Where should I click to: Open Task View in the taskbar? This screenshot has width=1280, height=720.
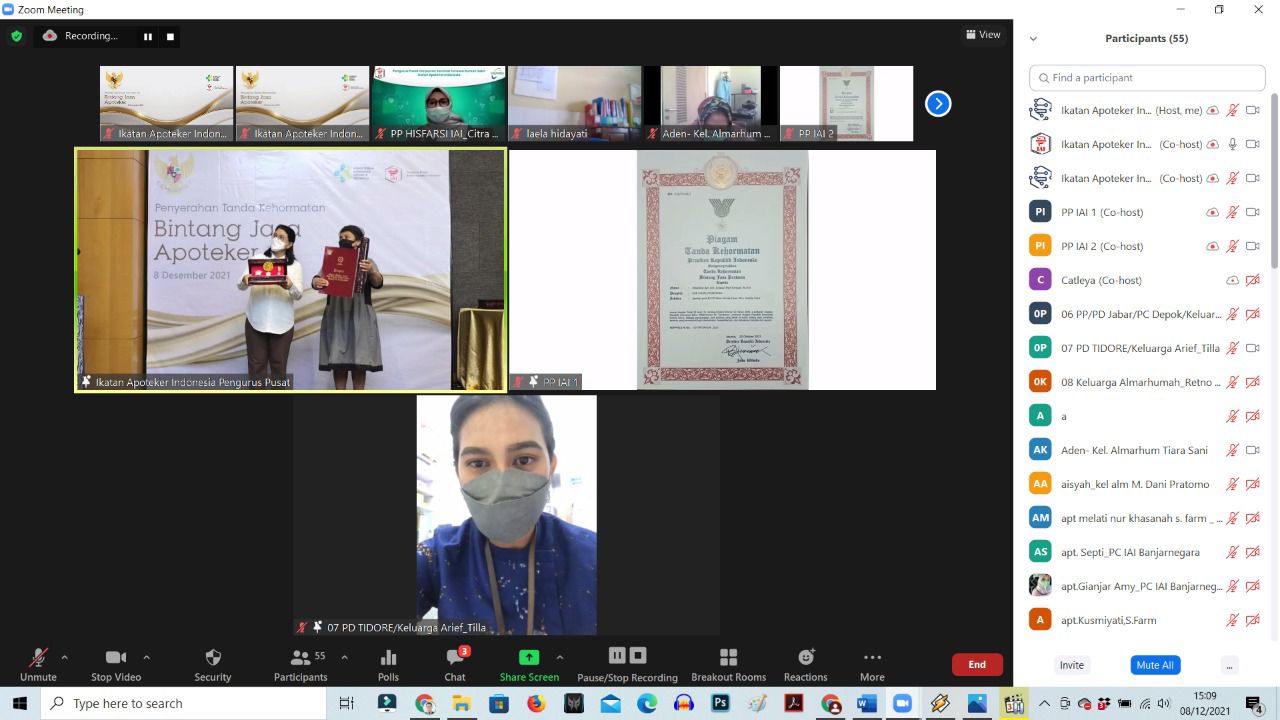(346, 704)
